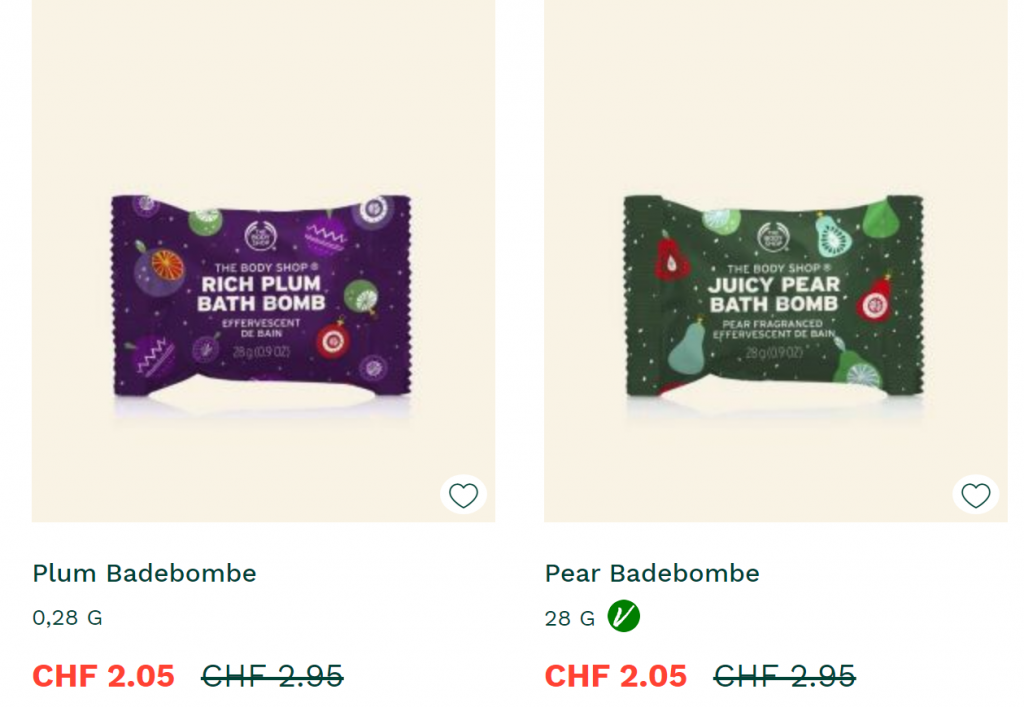The image size is (1024, 707).
Task: Click "JUICY PEAR BATH BOMB" text on wrapper
Action: [x=774, y=294]
